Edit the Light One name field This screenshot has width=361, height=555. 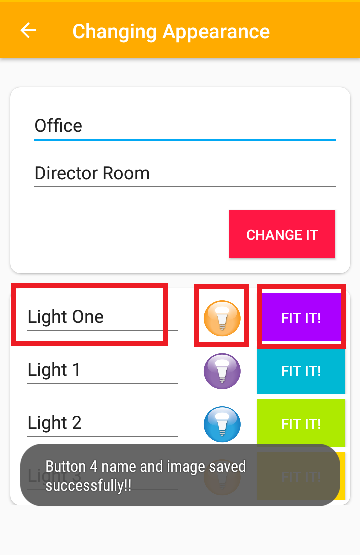(102, 317)
